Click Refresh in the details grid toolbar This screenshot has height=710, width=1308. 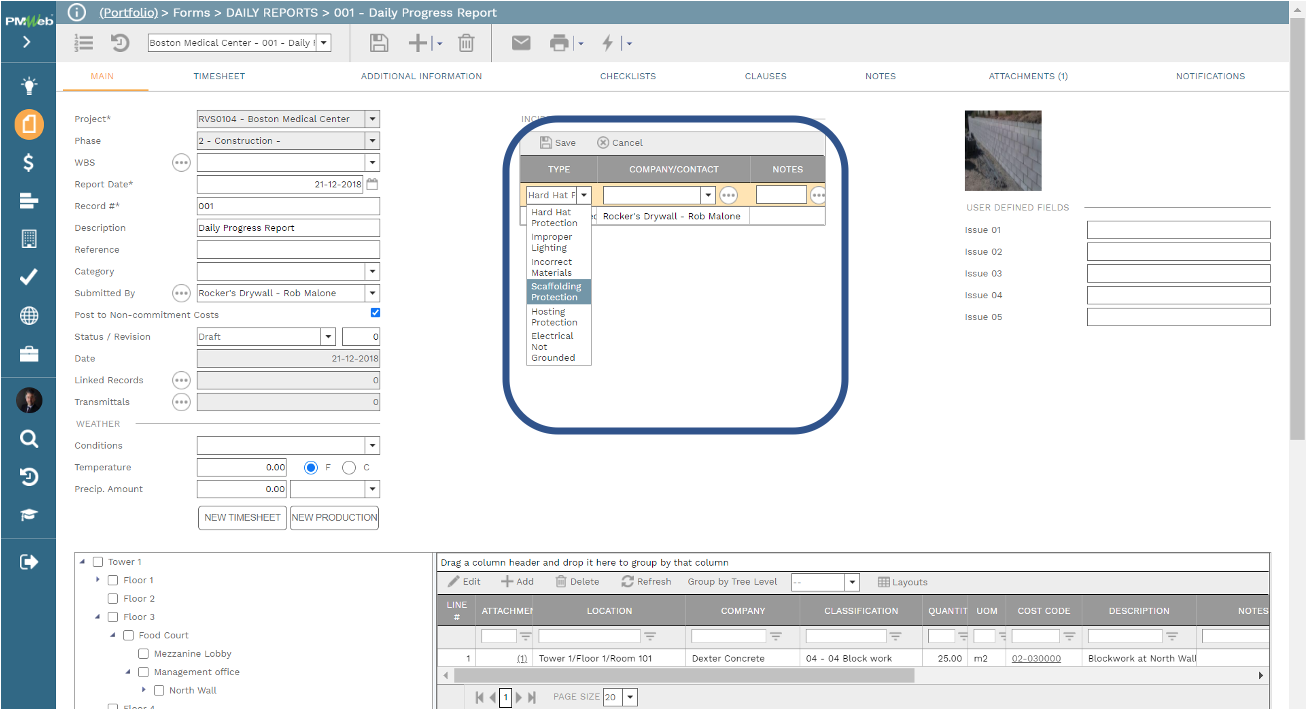click(x=646, y=582)
